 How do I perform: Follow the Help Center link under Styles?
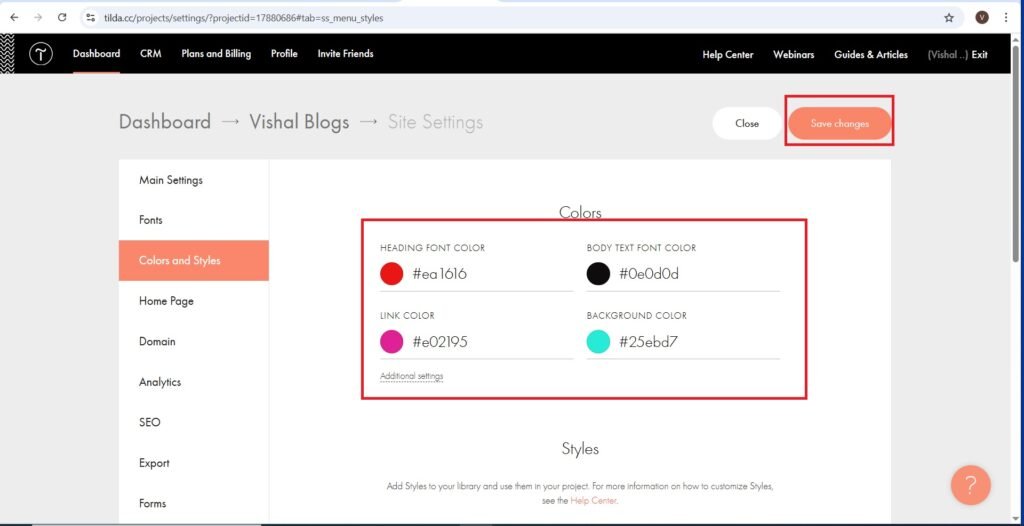(593, 500)
